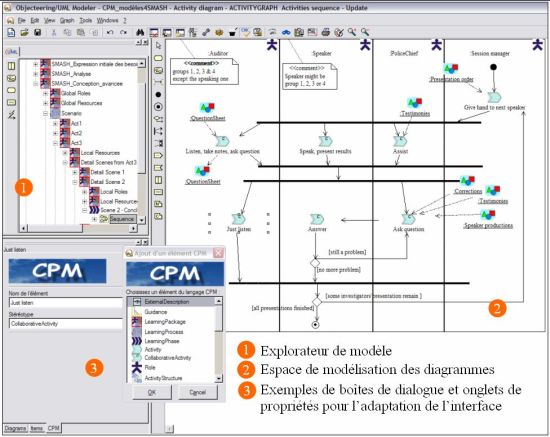
Task: Select Role in the CPM list
Action: (150, 368)
